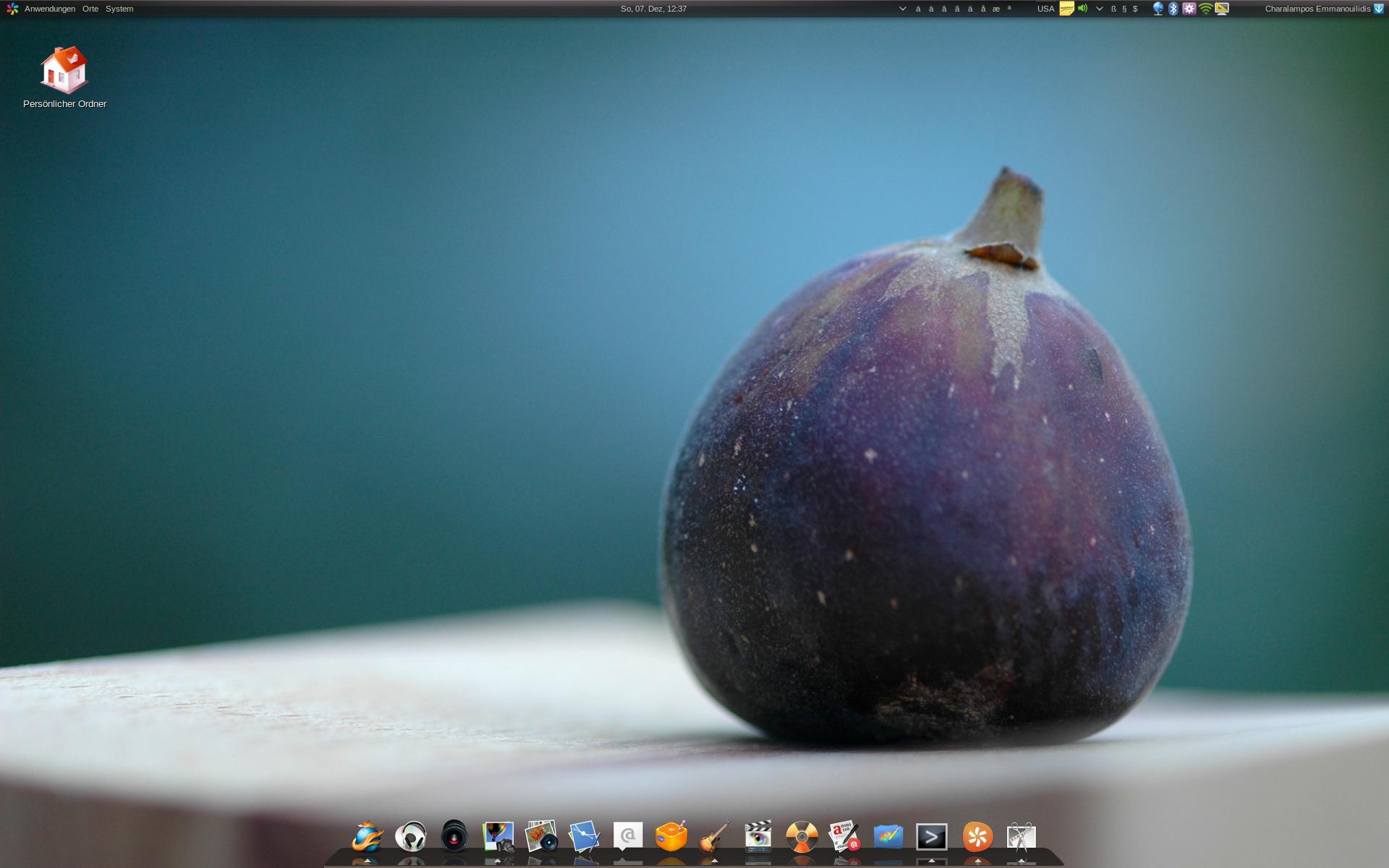Open the photo manager with balloon picture

(498, 837)
